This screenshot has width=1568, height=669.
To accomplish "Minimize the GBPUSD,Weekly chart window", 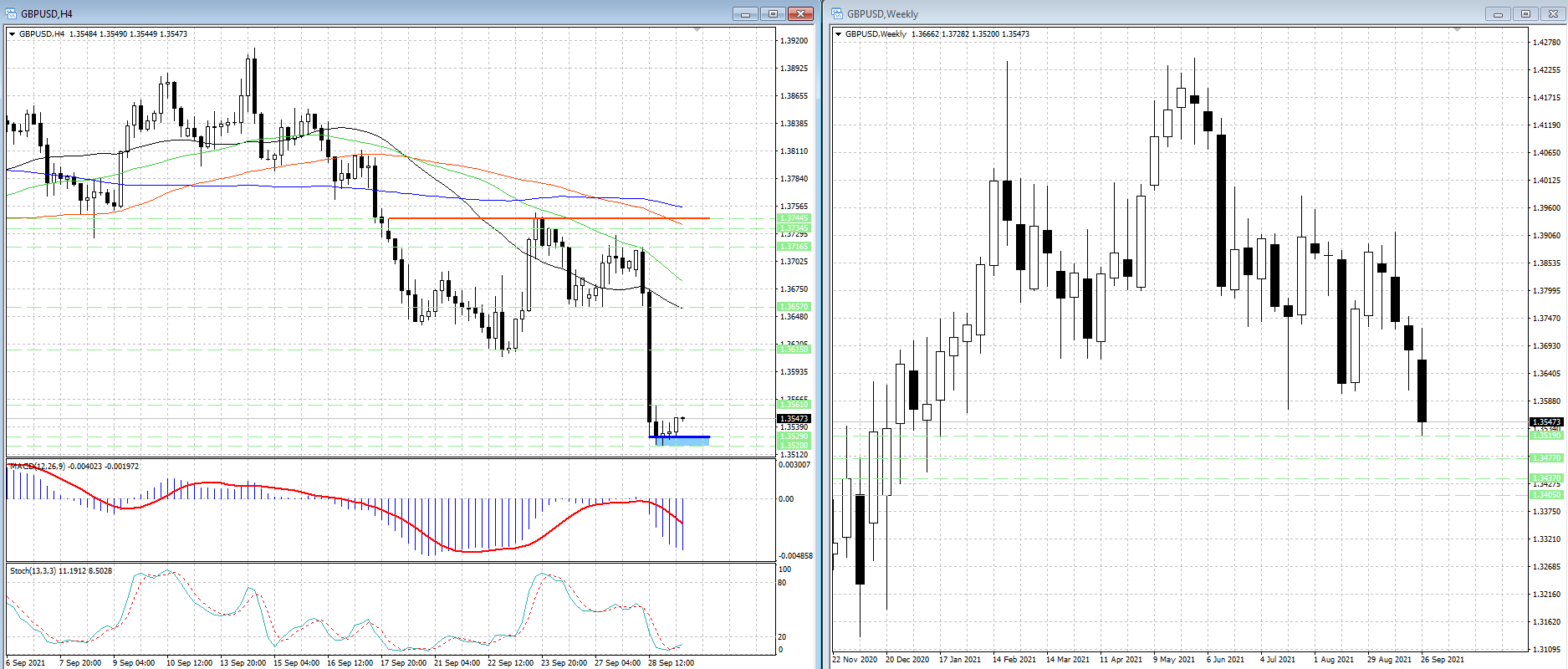I will click(1498, 13).
